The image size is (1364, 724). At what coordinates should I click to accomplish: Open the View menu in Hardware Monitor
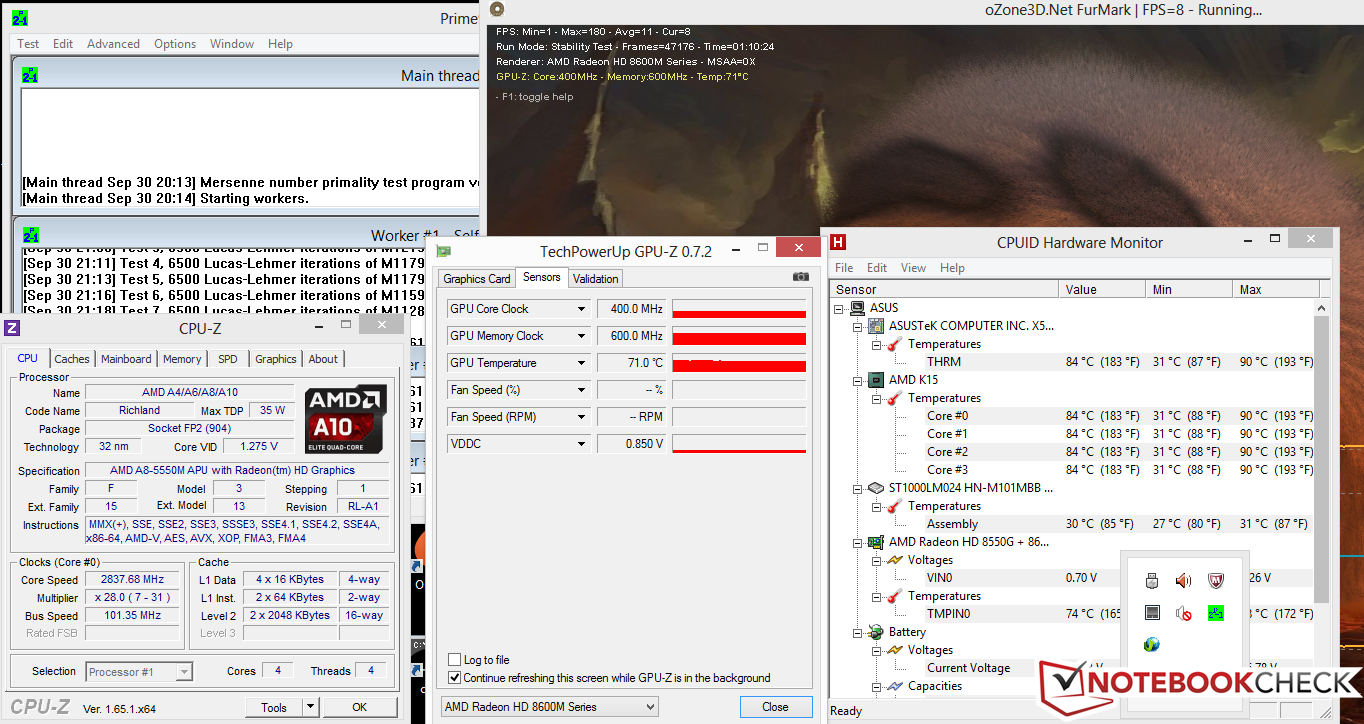pos(913,268)
